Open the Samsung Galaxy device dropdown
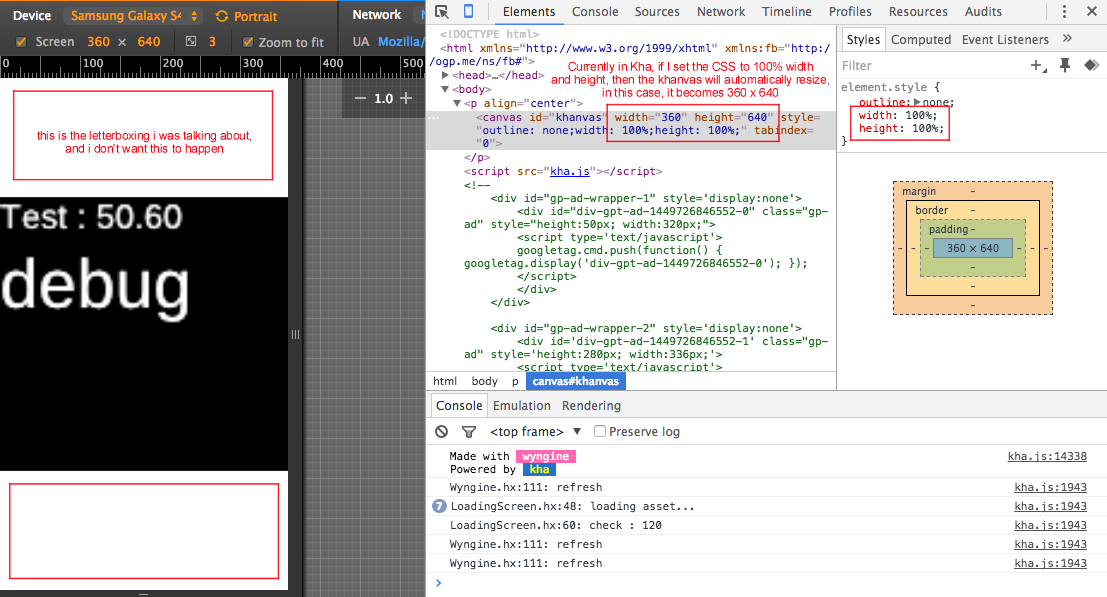Screen dimensions: 1107x597 [x=133, y=16]
